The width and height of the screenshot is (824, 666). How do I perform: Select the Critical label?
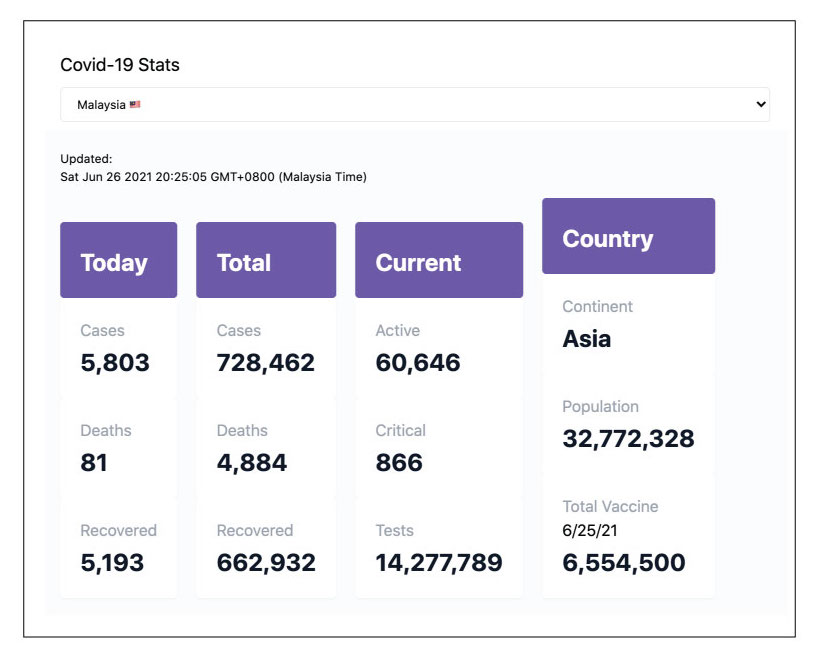tap(400, 431)
